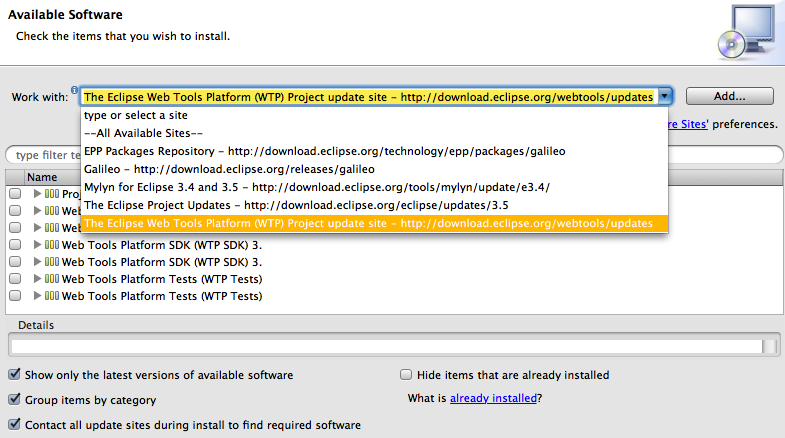Expand the Proj tree row triangle
Viewport: 785px width, 438px height.
point(37,194)
